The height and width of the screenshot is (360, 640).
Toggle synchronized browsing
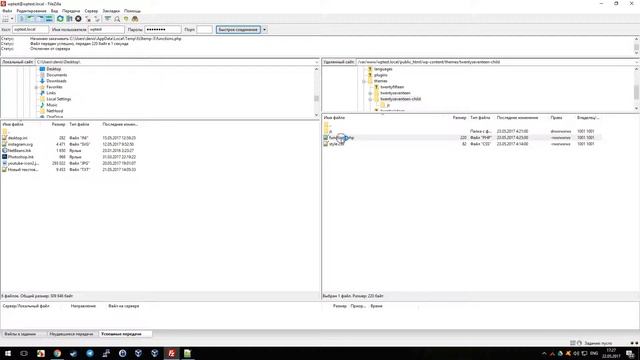point(126,19)
